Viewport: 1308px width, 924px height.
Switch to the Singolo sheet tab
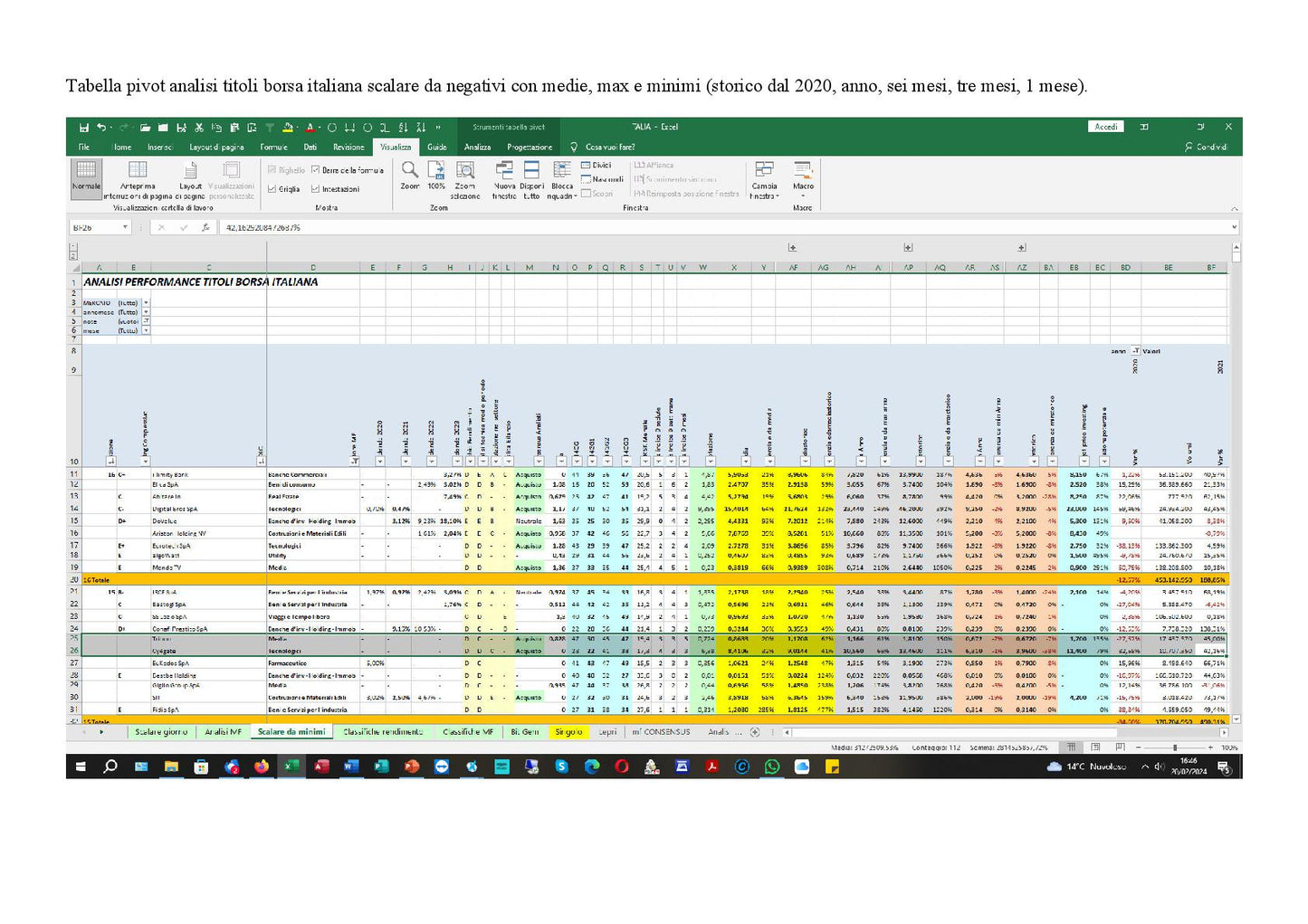click(x=568, y=731)
